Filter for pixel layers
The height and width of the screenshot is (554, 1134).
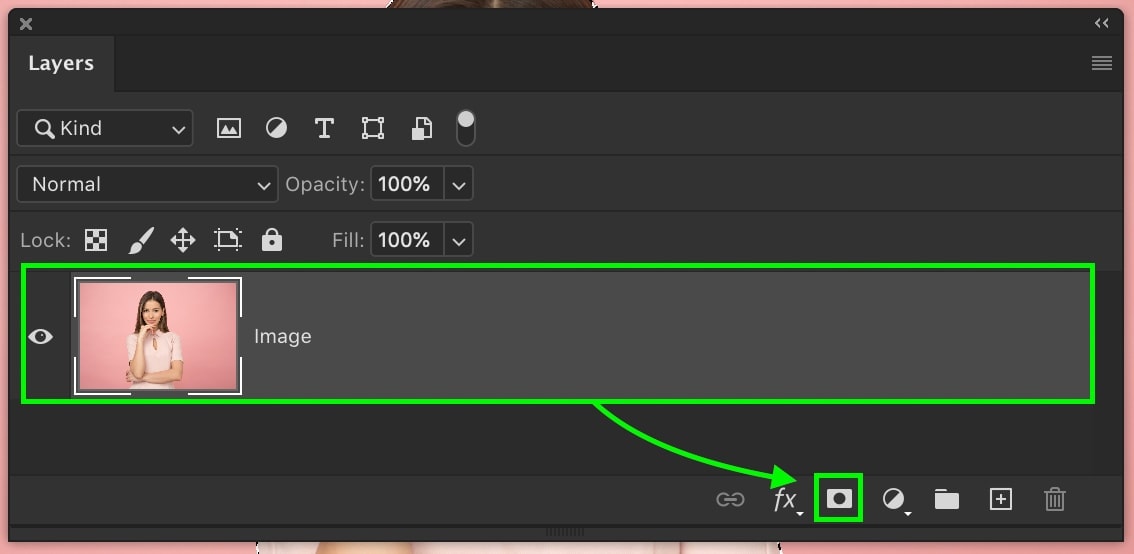tap(229, 128)
